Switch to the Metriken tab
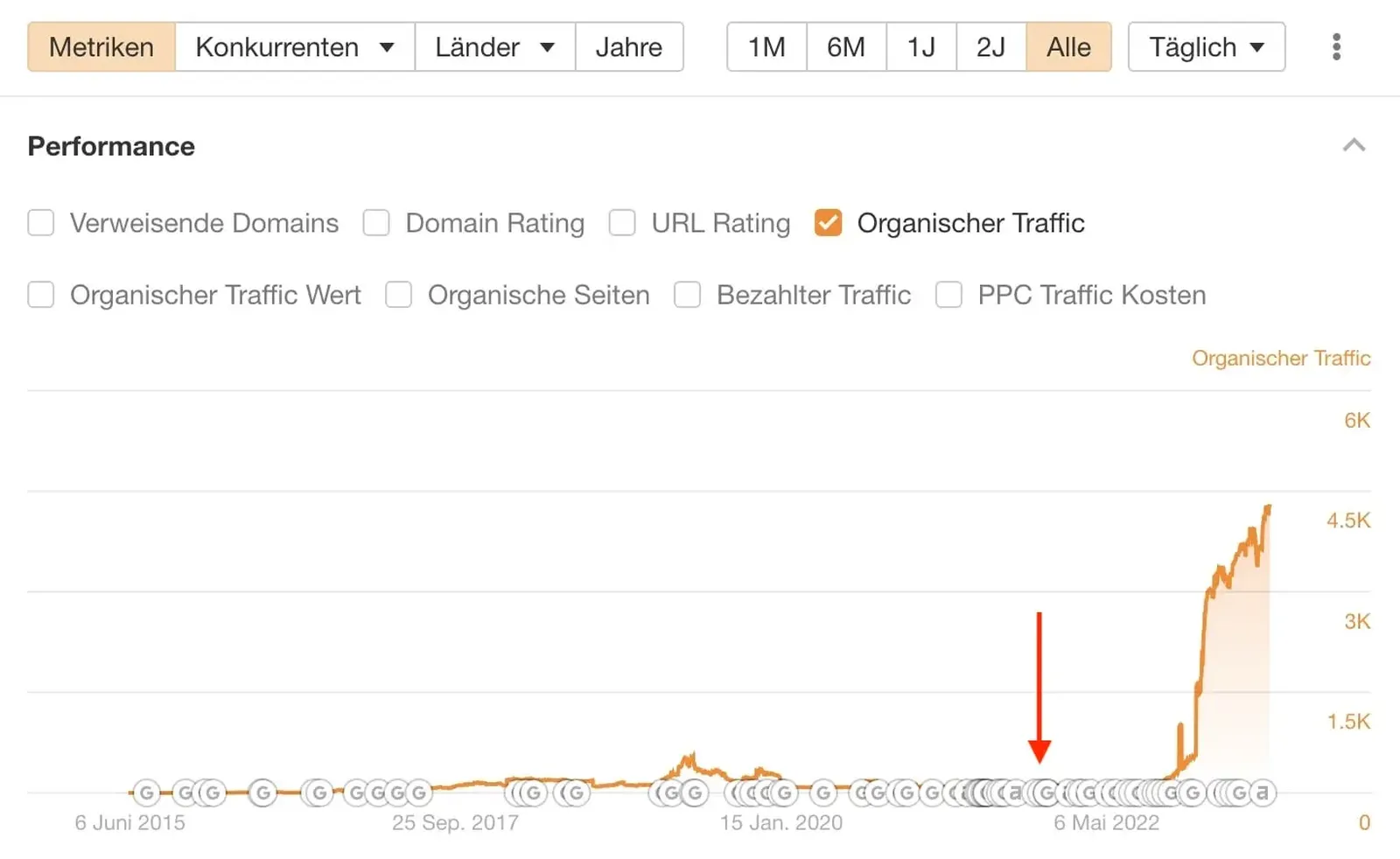 pyautogui.click(x=101, y=47)
